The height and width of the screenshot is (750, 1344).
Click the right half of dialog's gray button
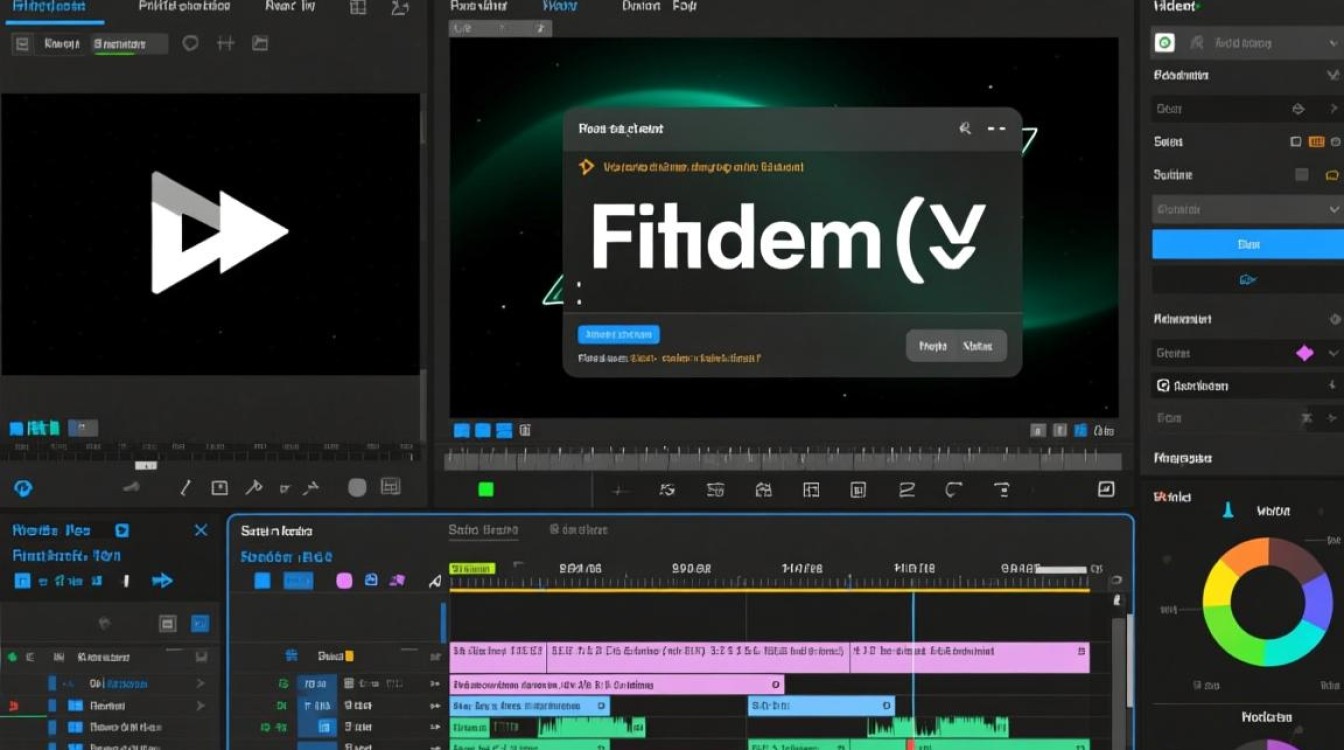(979, 346)
